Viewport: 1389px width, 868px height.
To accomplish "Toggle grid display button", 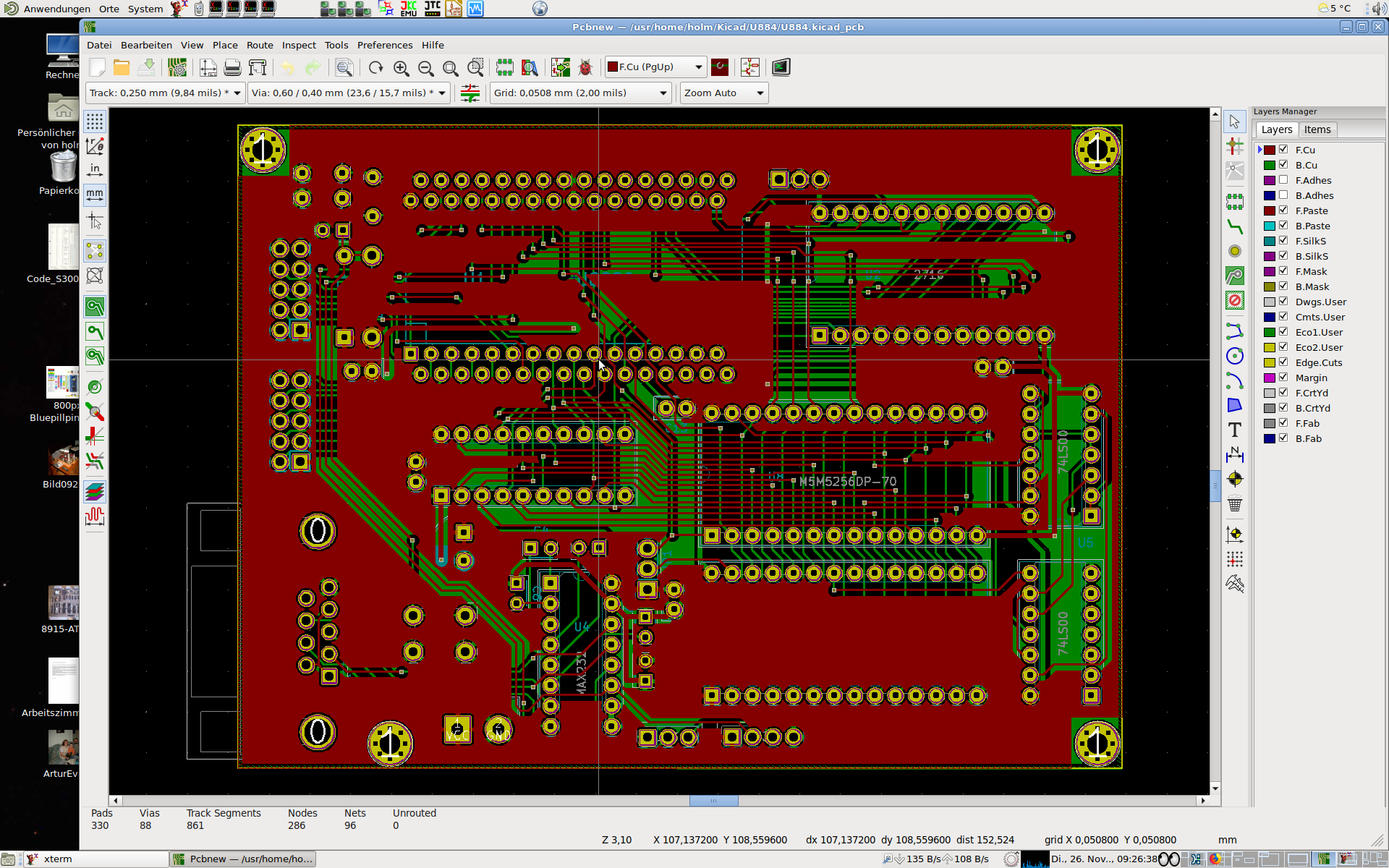I will click(x=95, y=121).
